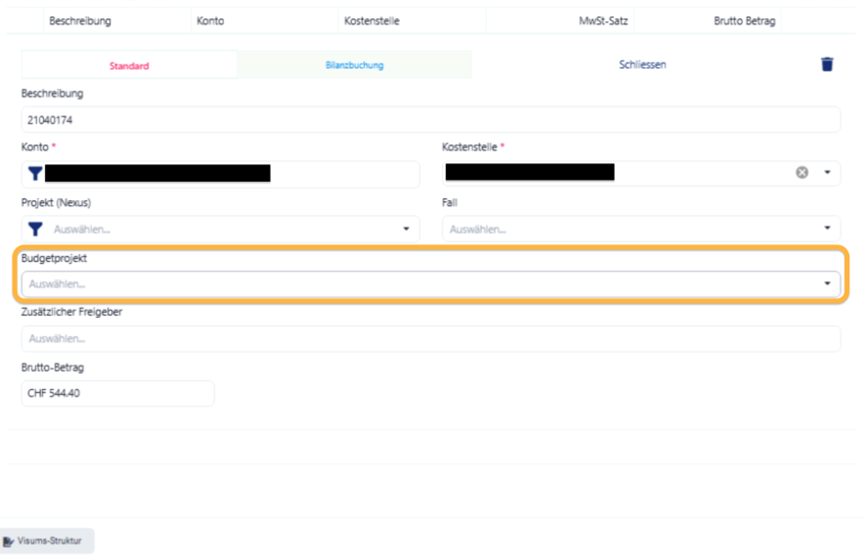
Task: Focus the Konto input field
Action: pos(220,174)
